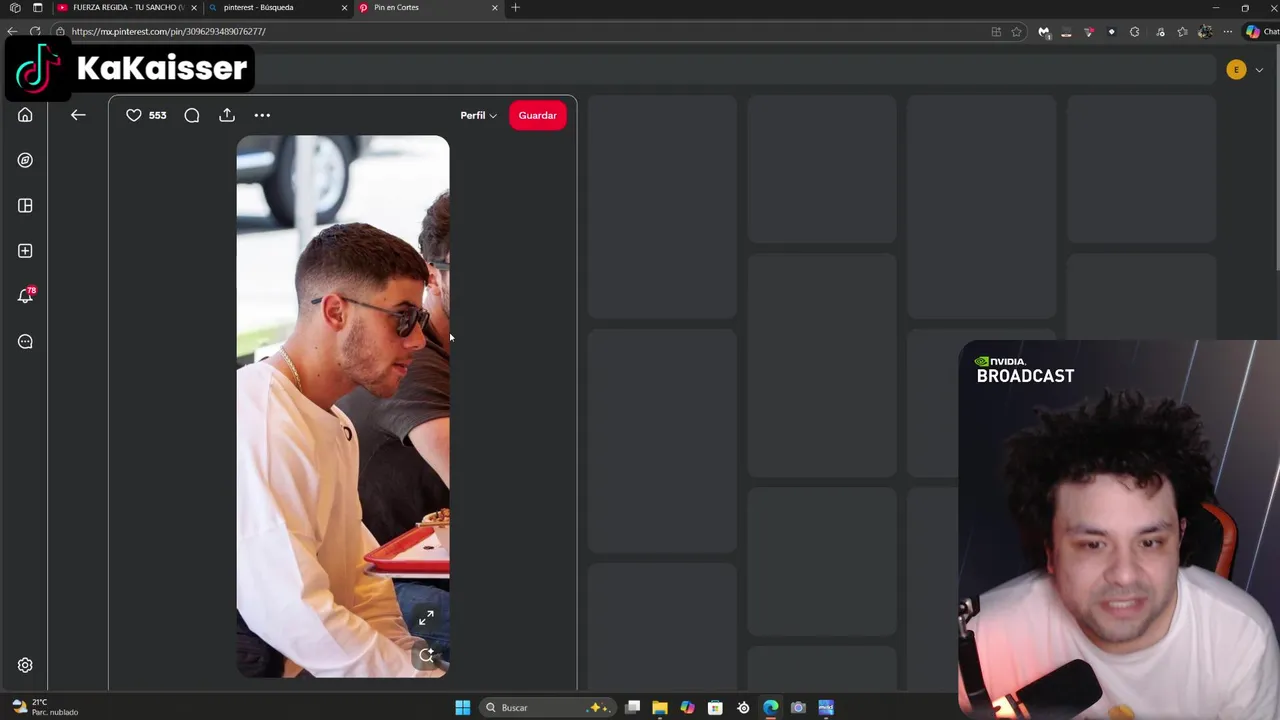Expand the pin image to fullscreen
1280x720 pixels.
coord(426,618)
